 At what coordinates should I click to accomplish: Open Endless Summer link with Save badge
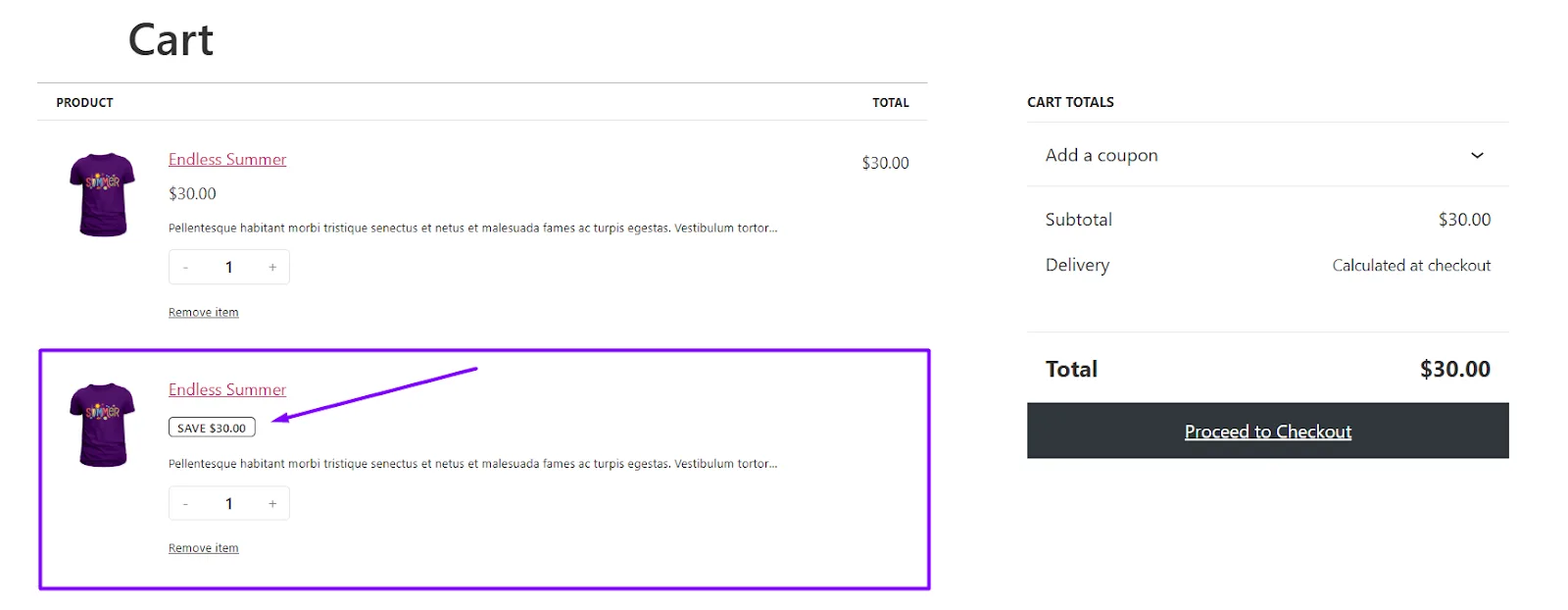pos(227,389)
